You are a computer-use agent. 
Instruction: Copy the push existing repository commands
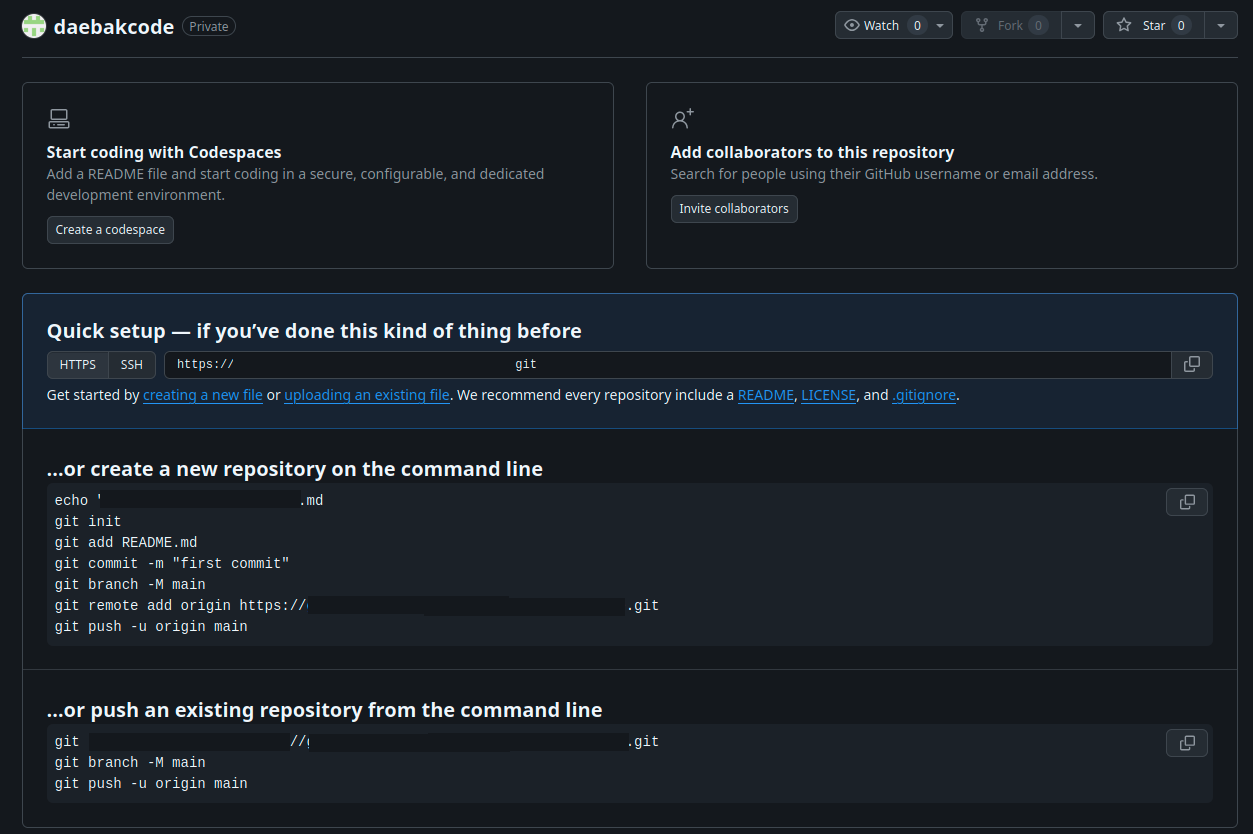point(1186,743)
